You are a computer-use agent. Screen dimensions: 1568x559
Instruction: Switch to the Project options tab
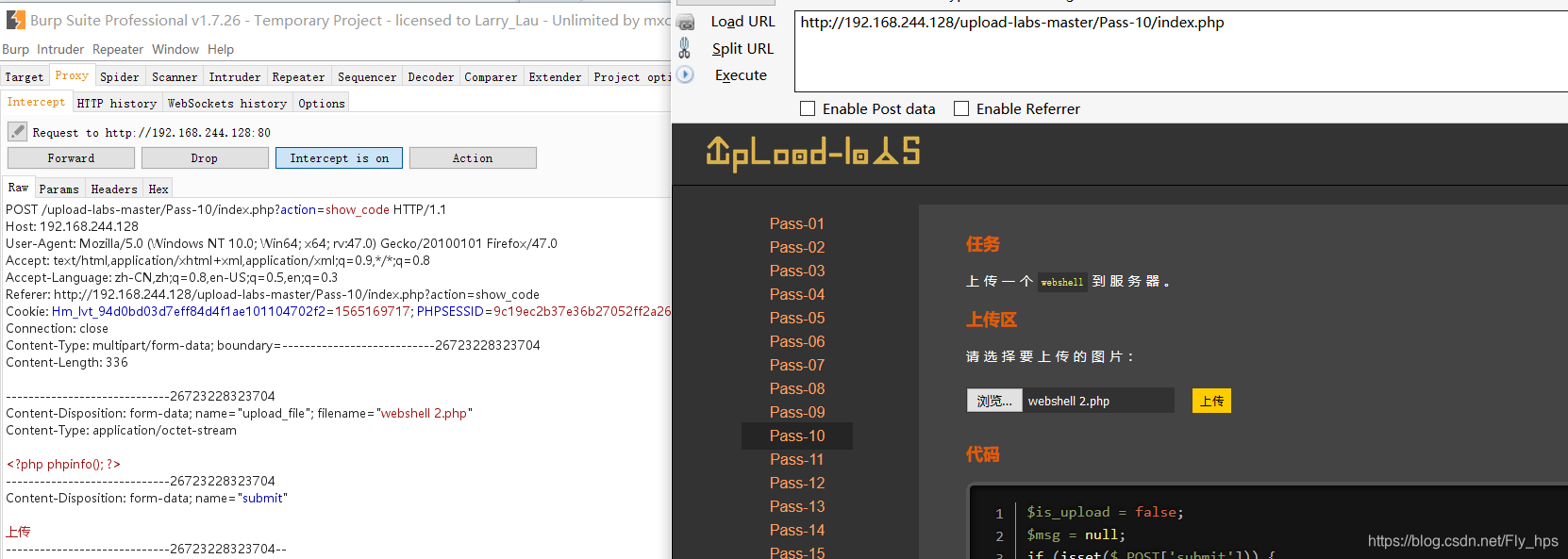(631, 77)
